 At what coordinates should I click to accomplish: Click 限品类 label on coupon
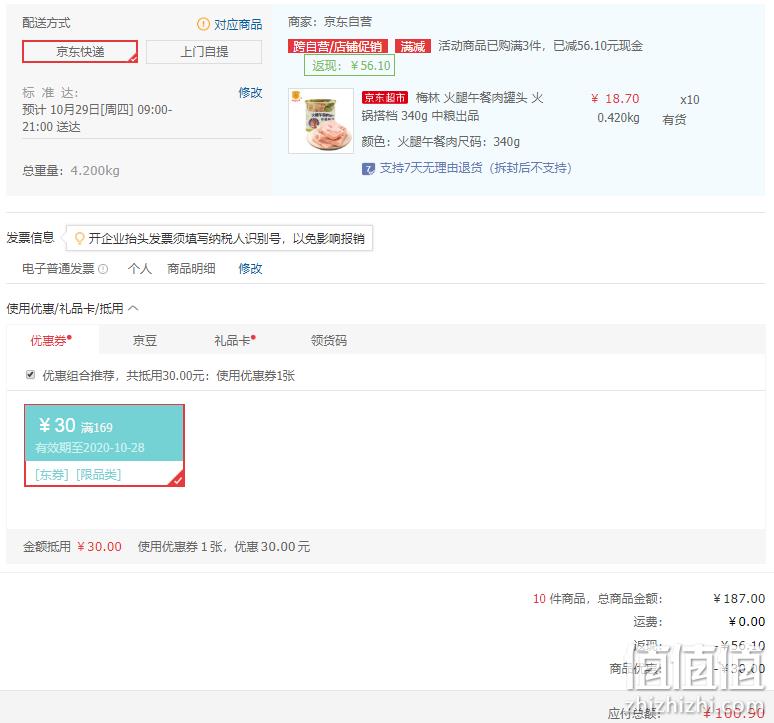pyautogui.click(x=98, y=474)
